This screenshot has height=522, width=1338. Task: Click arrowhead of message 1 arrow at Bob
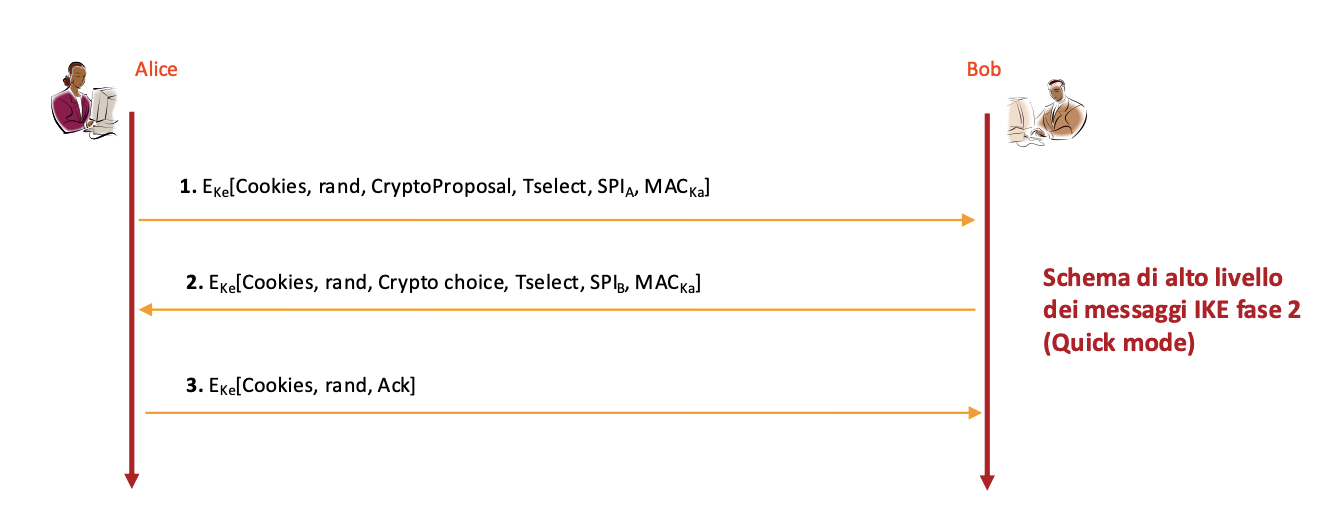click(x=968, y=220)
